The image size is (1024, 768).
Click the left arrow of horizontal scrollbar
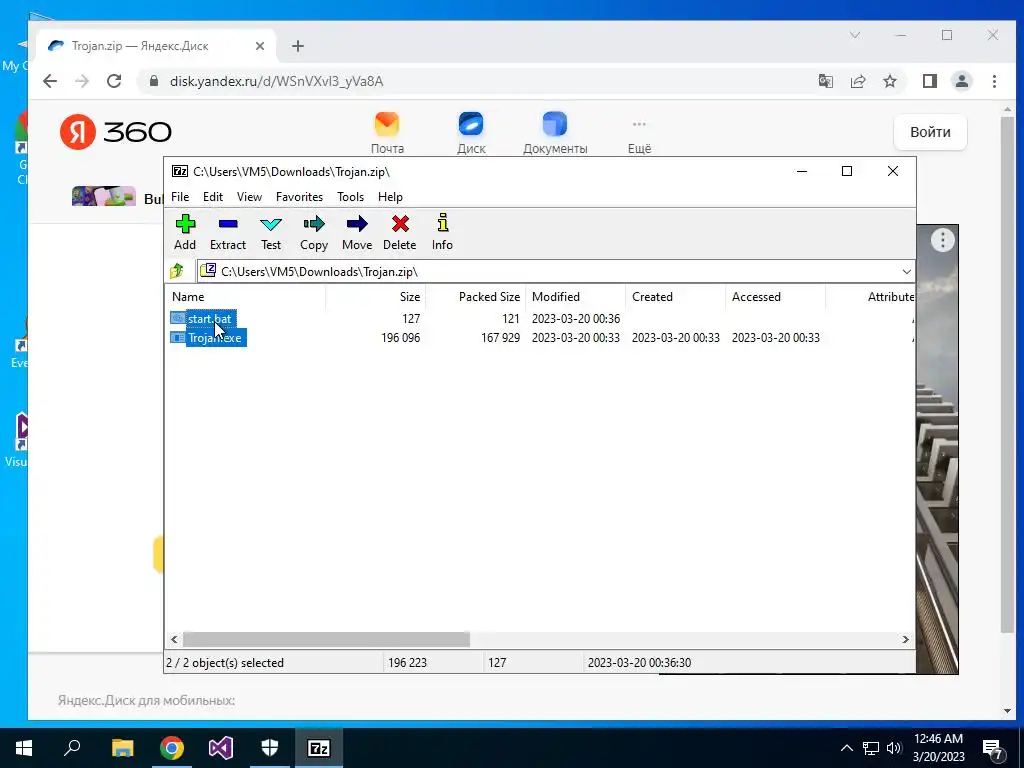coord(174,639)
